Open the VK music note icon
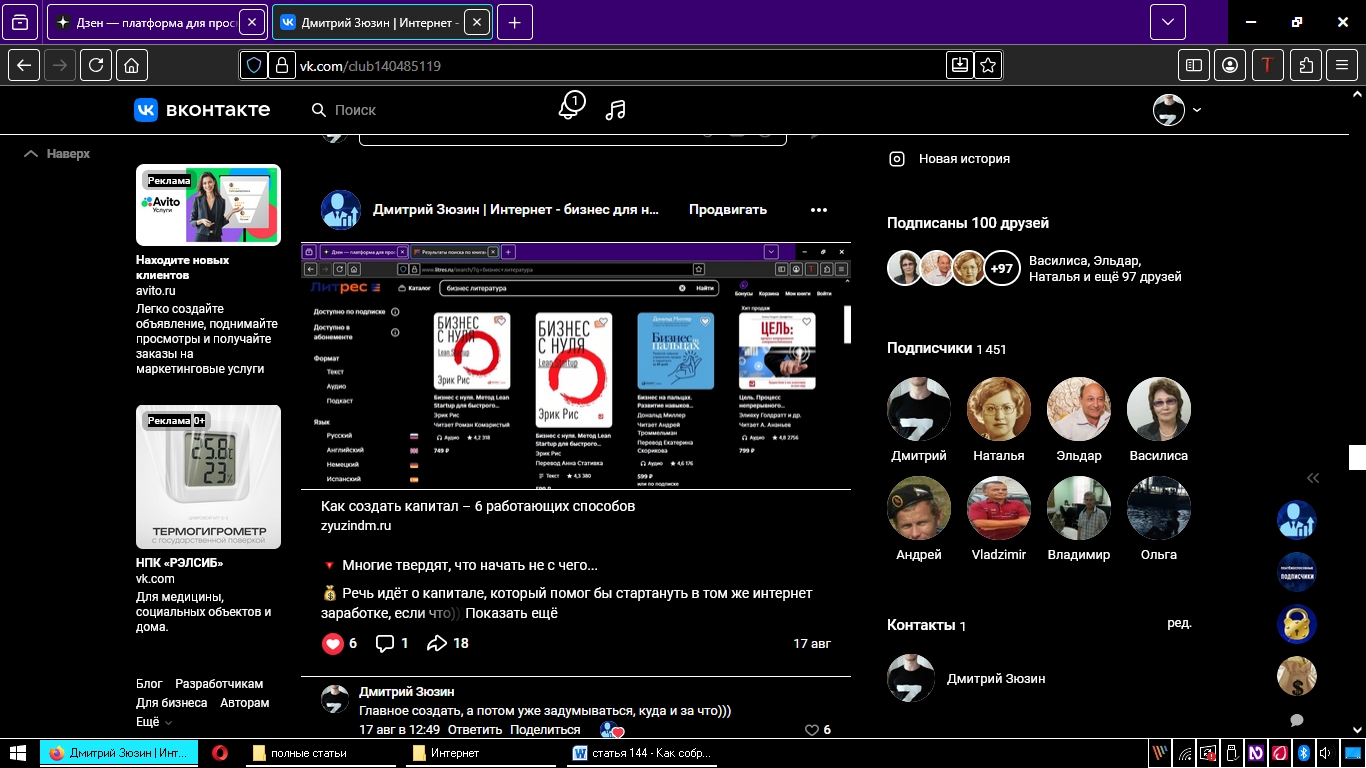This screenshot has width=1366, height=768. 616,110
